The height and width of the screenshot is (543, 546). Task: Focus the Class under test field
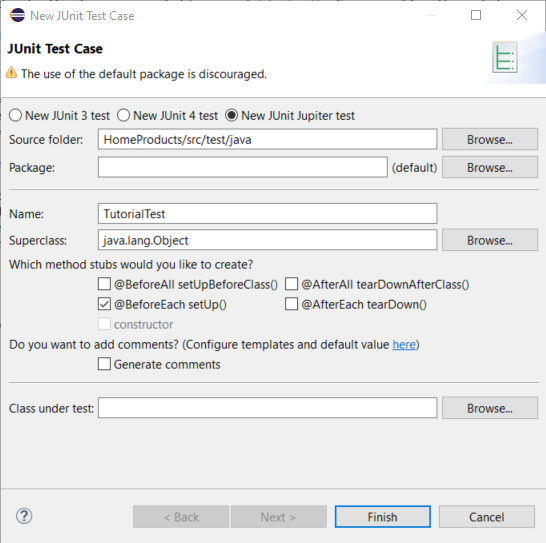click(x=267, y=408)
